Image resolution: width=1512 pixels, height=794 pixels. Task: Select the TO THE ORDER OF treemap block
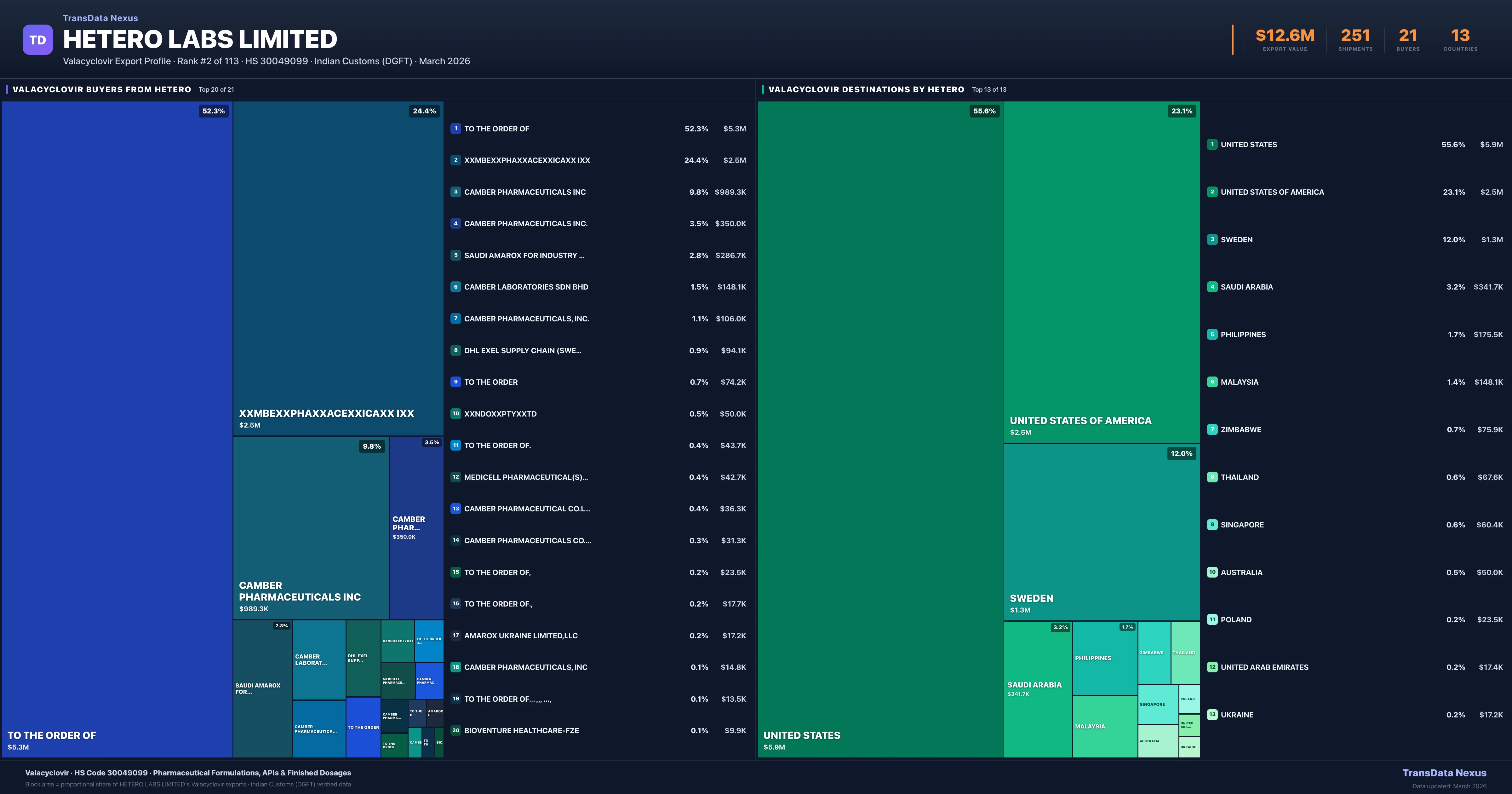click(x=117, y=429)
